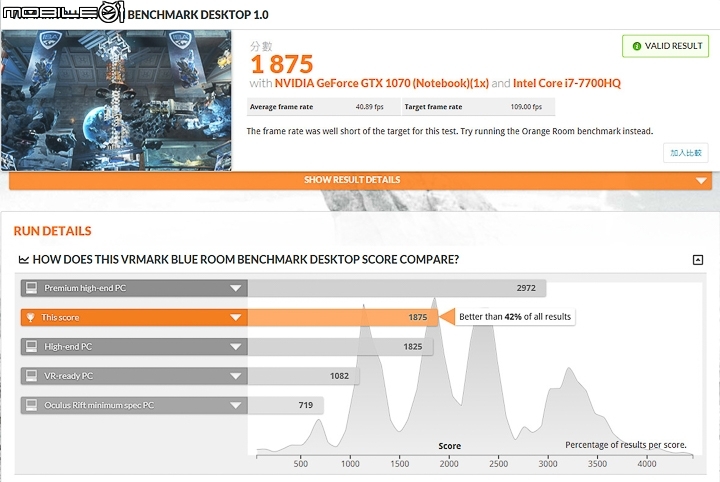Click the trophy icon beside This score

(31, 317)
